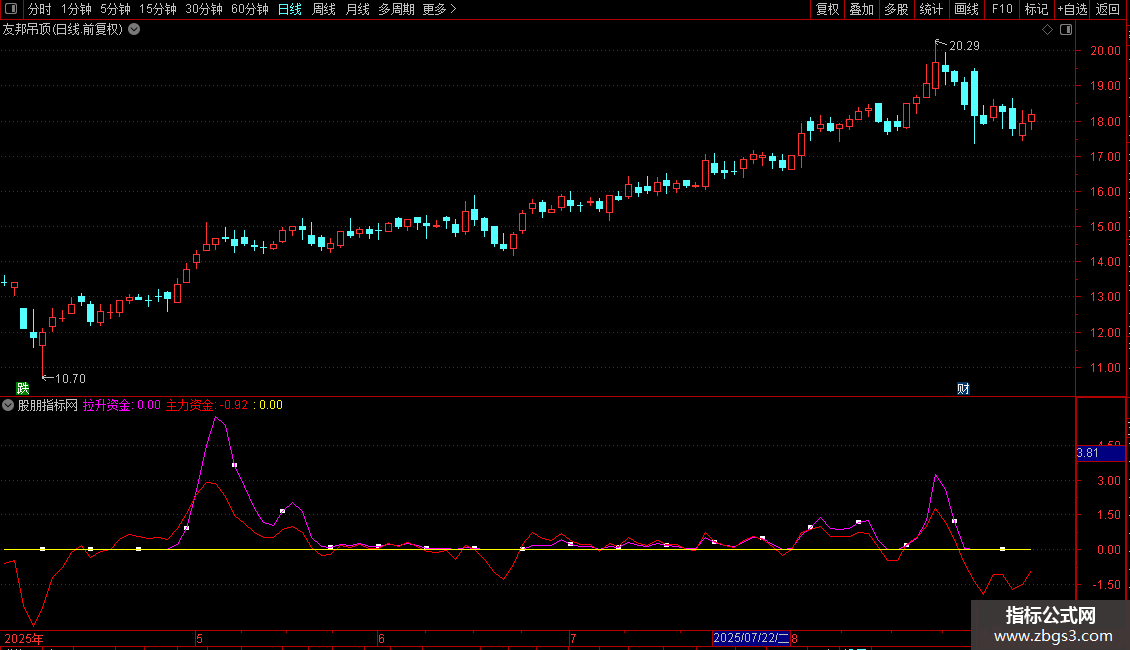The height and width of the screenshot is (650, 1130).
Task: Click the 20.00 price axis label
Action: [x=1105, y=50]
